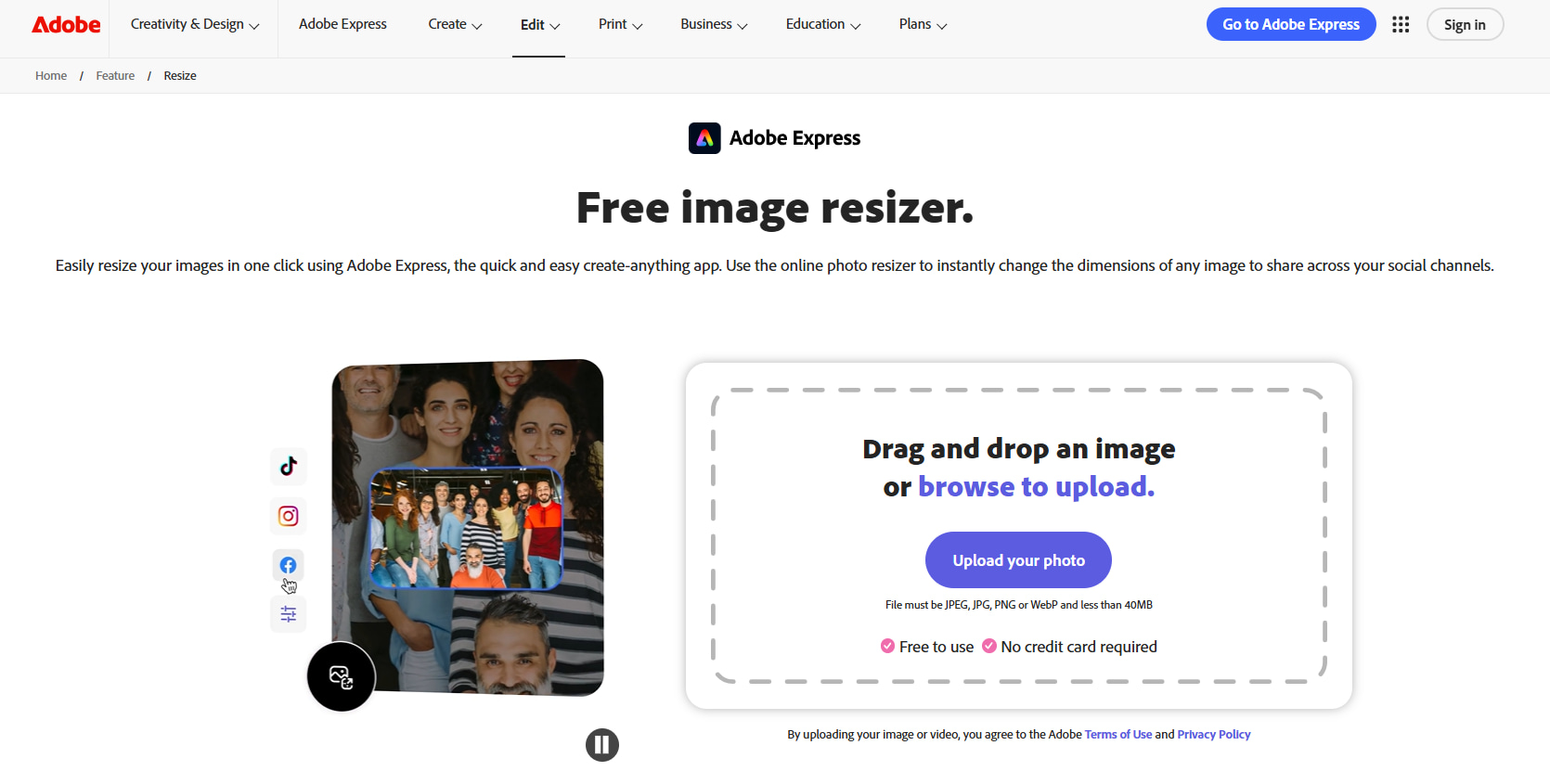Expand the Business dropdown
This screenshot has width=1550, height=784.
pos(714,25)
